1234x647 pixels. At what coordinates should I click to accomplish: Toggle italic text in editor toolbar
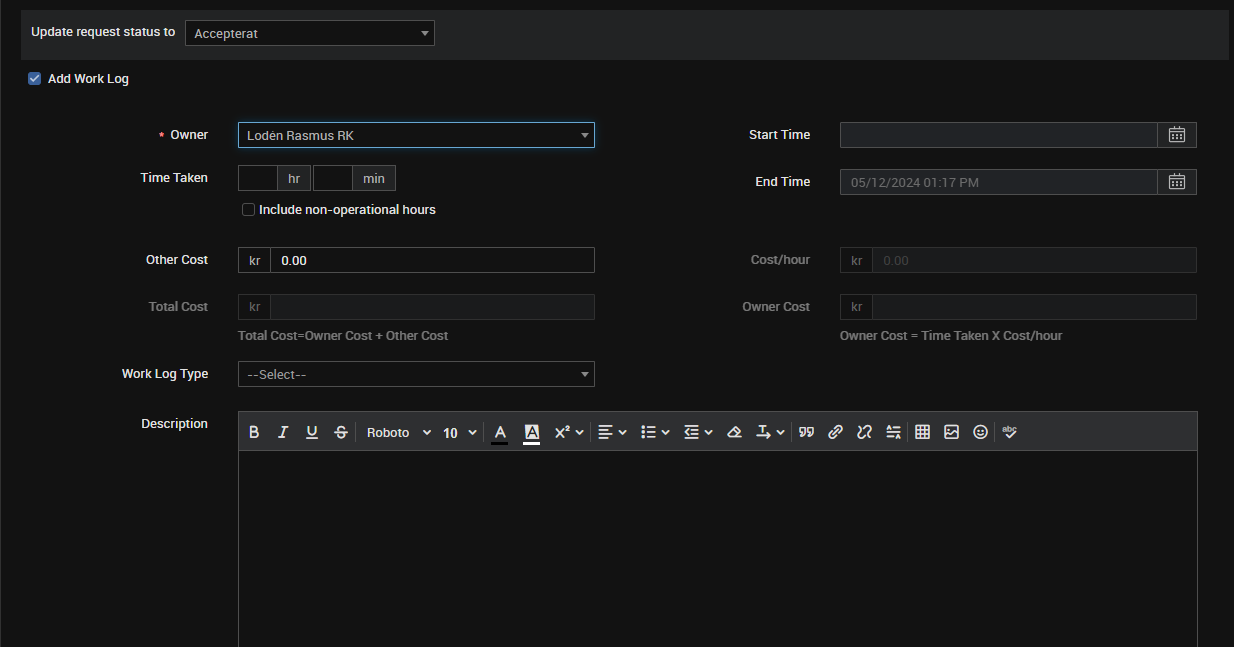283,432
